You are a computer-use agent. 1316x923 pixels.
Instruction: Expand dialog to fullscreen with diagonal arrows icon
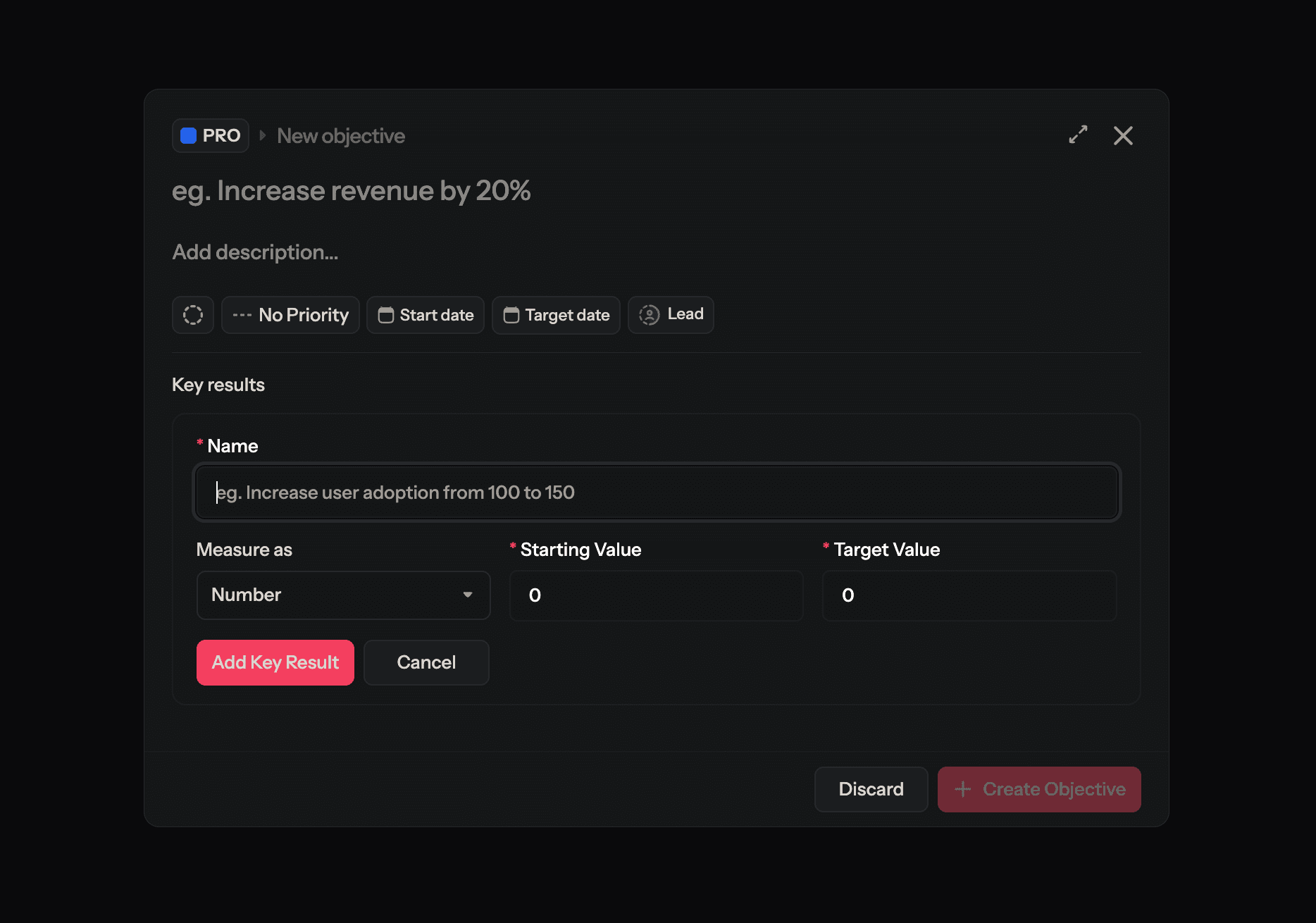pyautogui.click(x=1078, y=135)
